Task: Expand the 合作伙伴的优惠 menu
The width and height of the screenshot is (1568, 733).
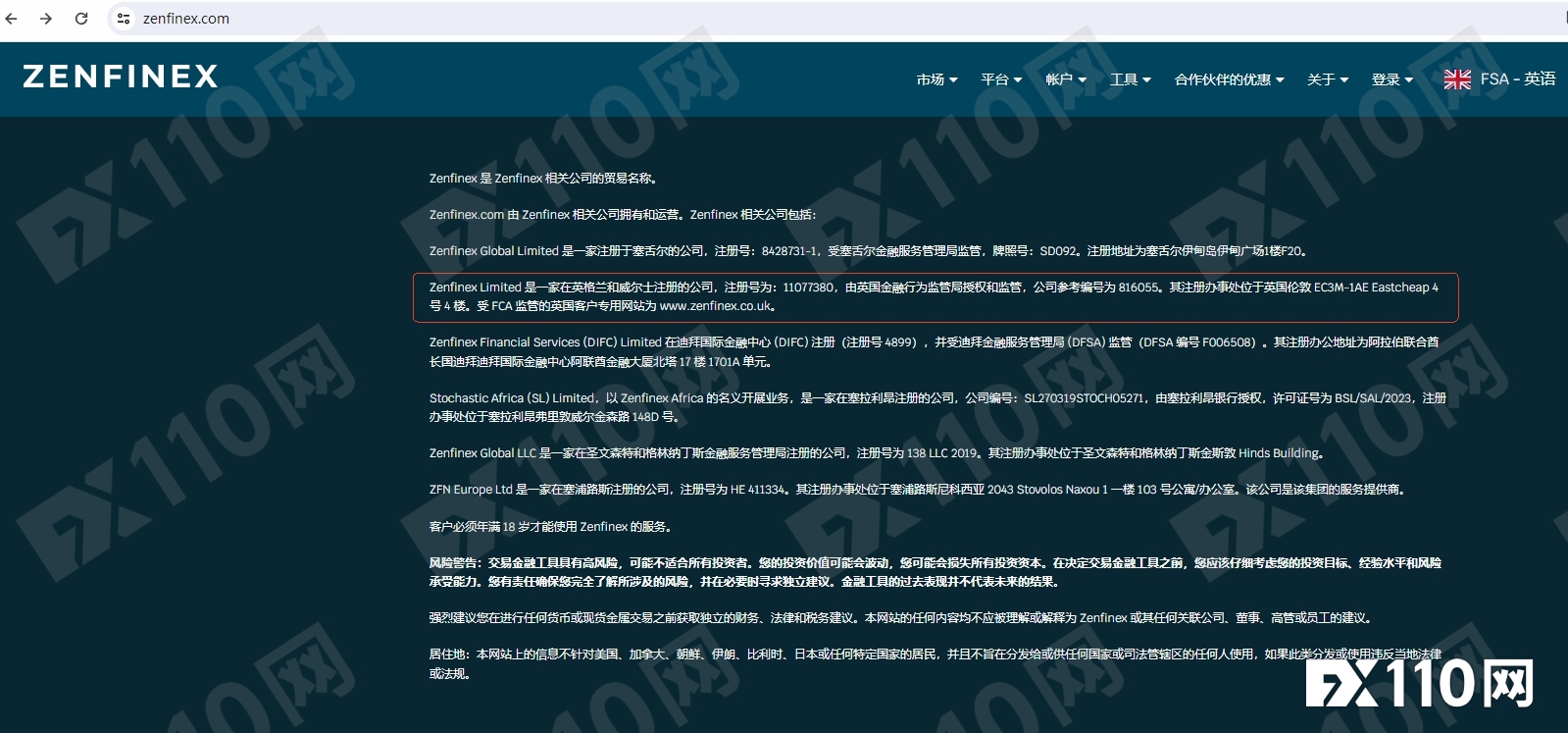Action: 1230,79
